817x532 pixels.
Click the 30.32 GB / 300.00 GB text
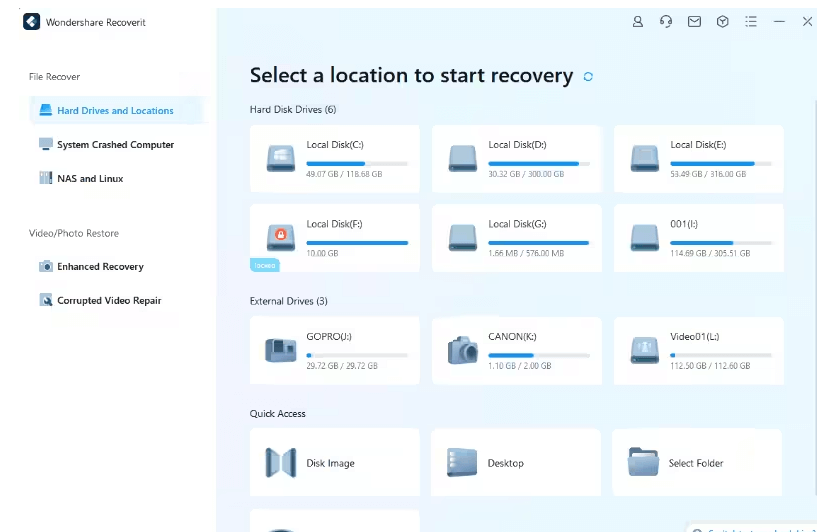coord(526,174)
